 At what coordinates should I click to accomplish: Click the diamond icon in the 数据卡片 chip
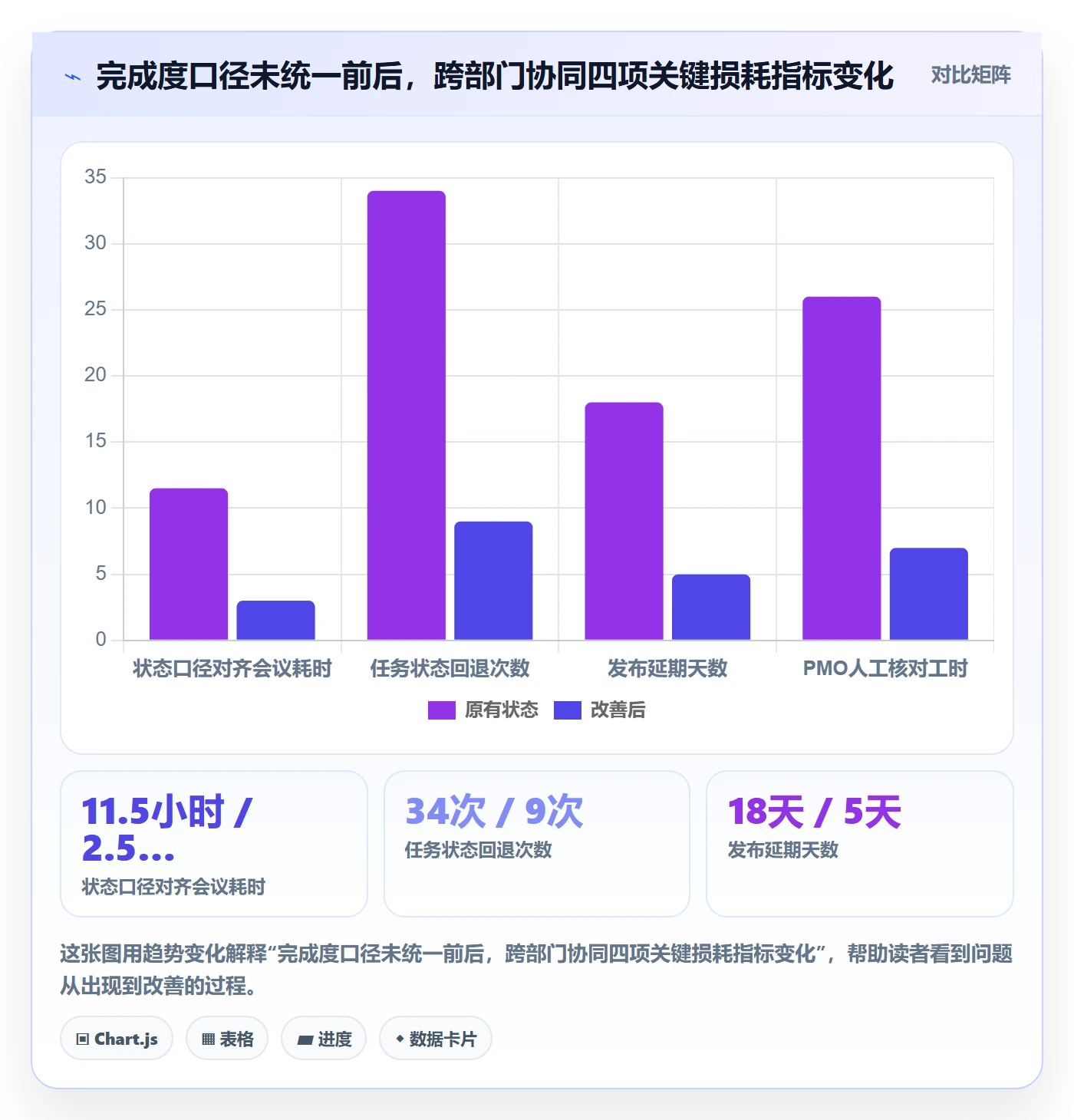click(400, 1039)
